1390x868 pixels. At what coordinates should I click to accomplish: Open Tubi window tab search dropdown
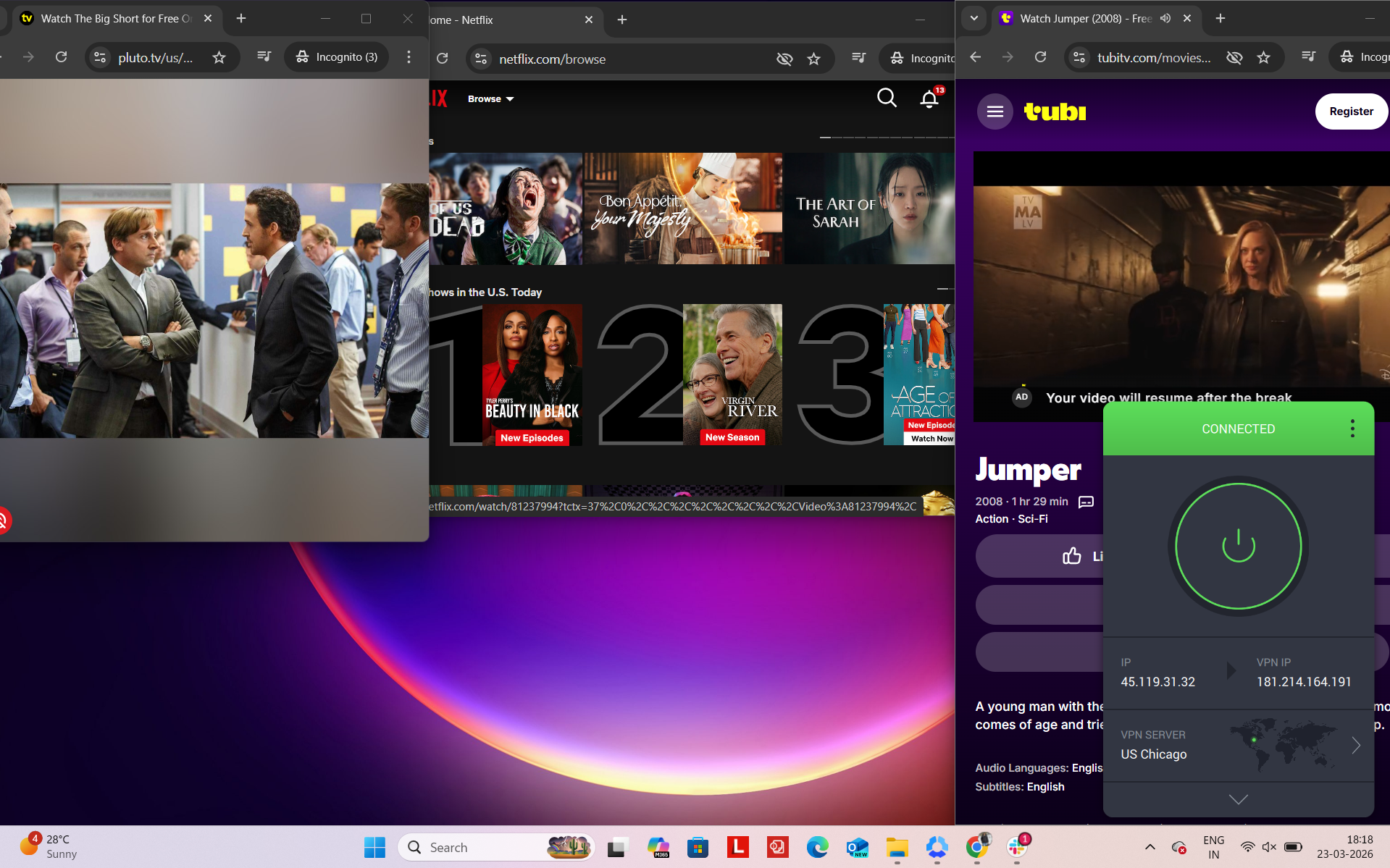(974, 18)
